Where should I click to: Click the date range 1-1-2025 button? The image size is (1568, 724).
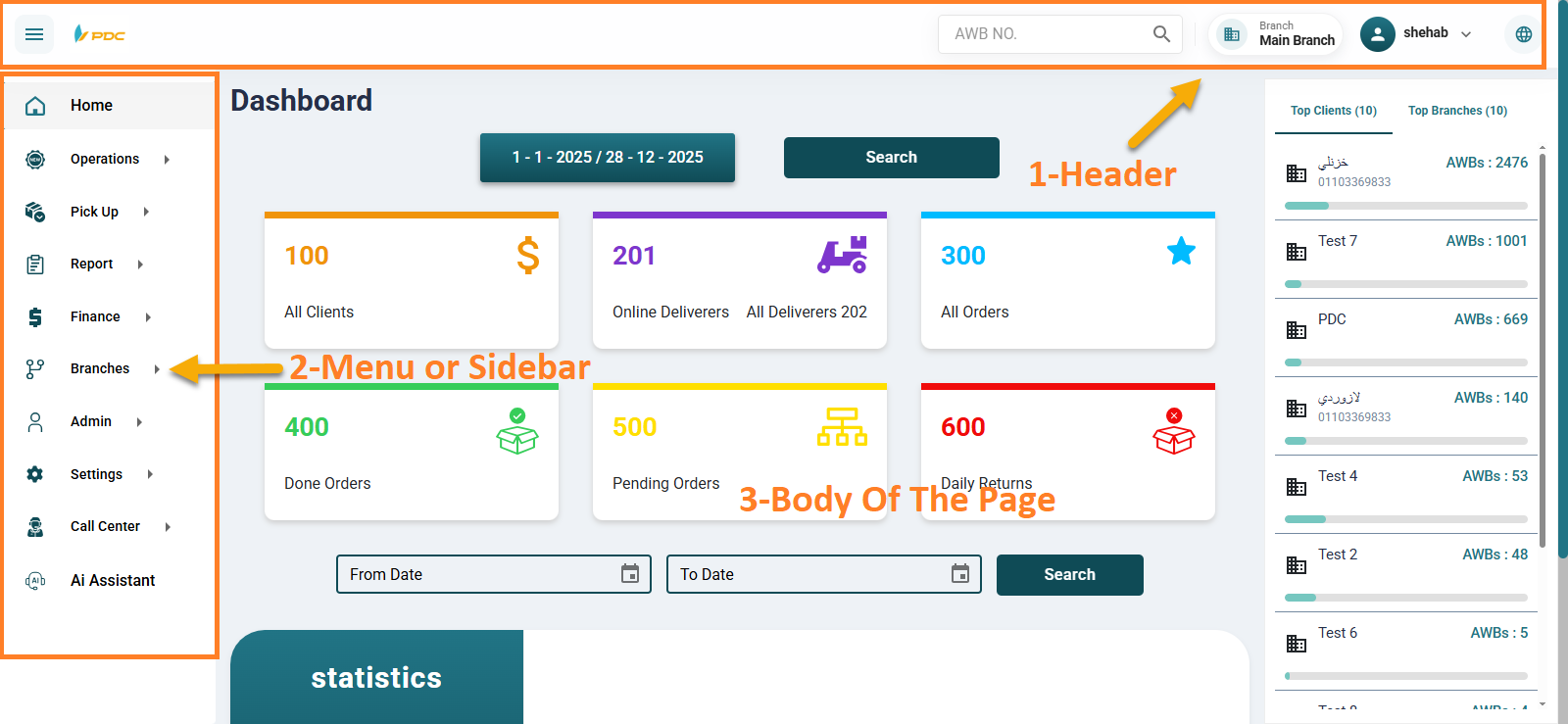tap(608, 158)
